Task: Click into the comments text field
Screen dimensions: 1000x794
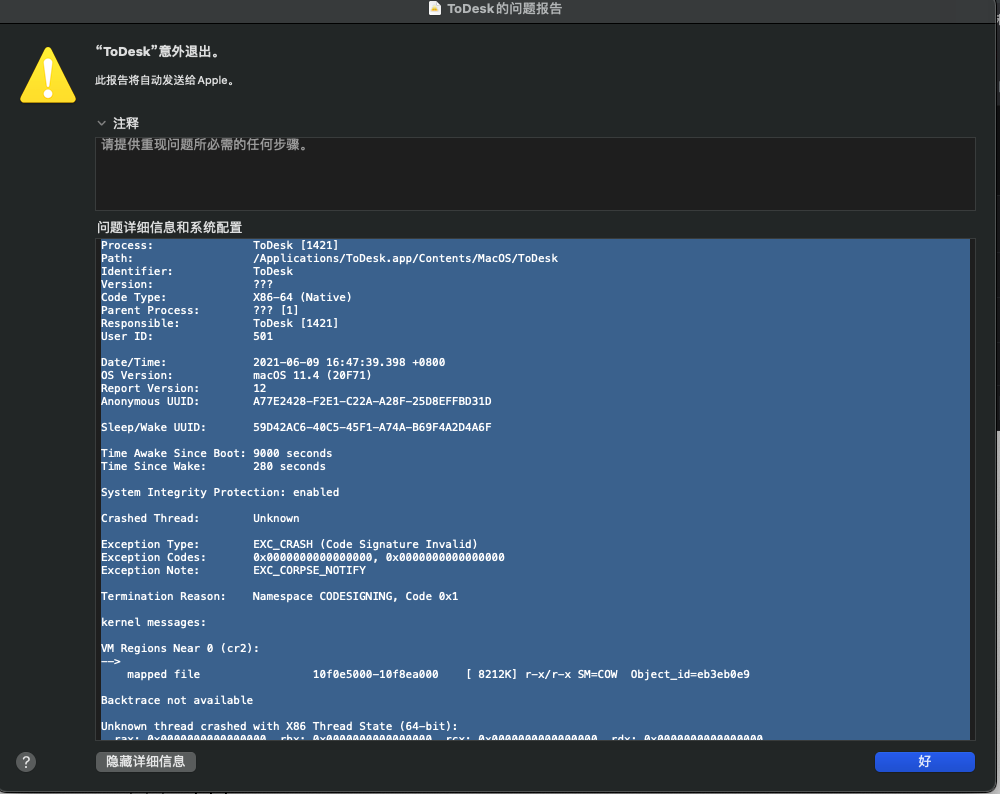Action: 535,173
